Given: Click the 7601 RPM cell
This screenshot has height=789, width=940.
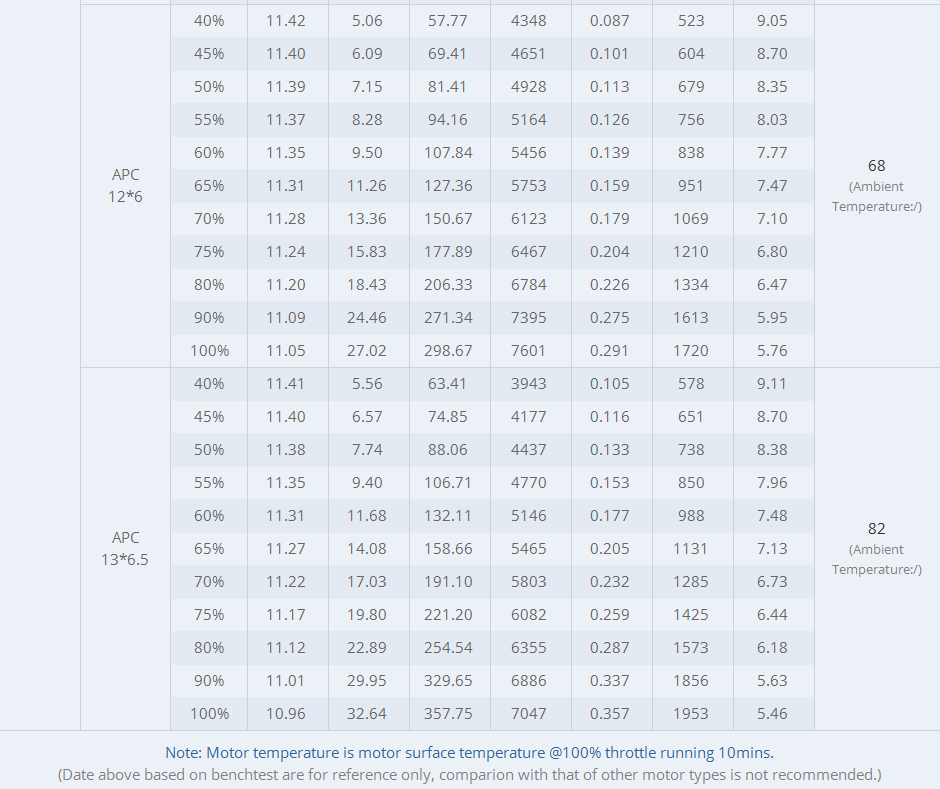Looking at the screenshot, I should (x=529, y=351).
